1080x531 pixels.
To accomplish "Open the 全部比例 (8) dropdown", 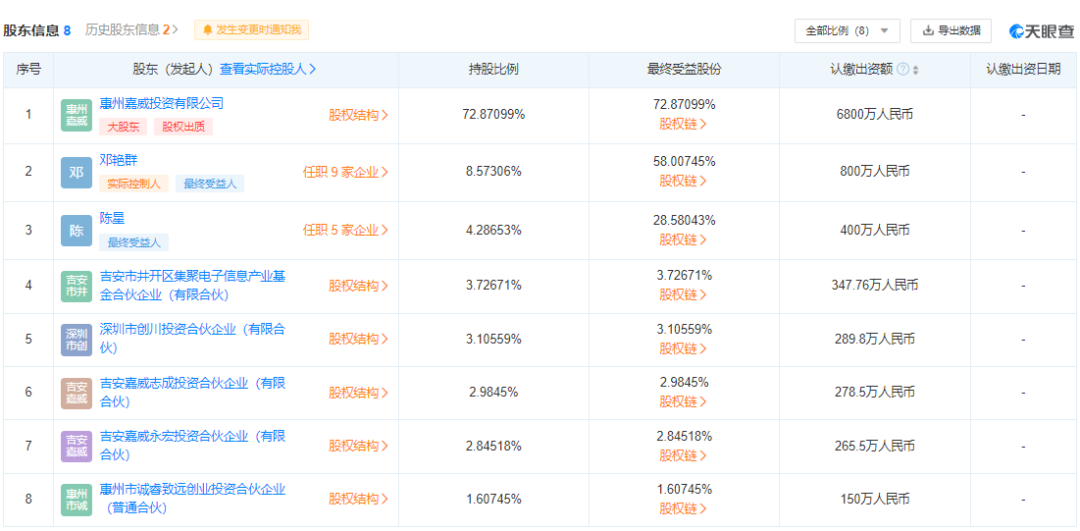I will [x=847, y=31].
